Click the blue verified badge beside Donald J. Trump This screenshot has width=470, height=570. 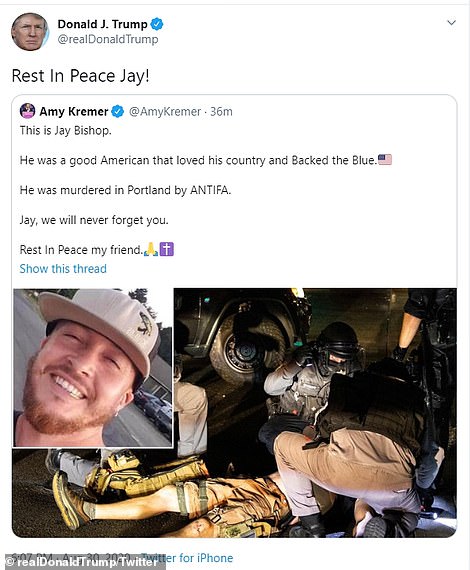click(157, 24)
